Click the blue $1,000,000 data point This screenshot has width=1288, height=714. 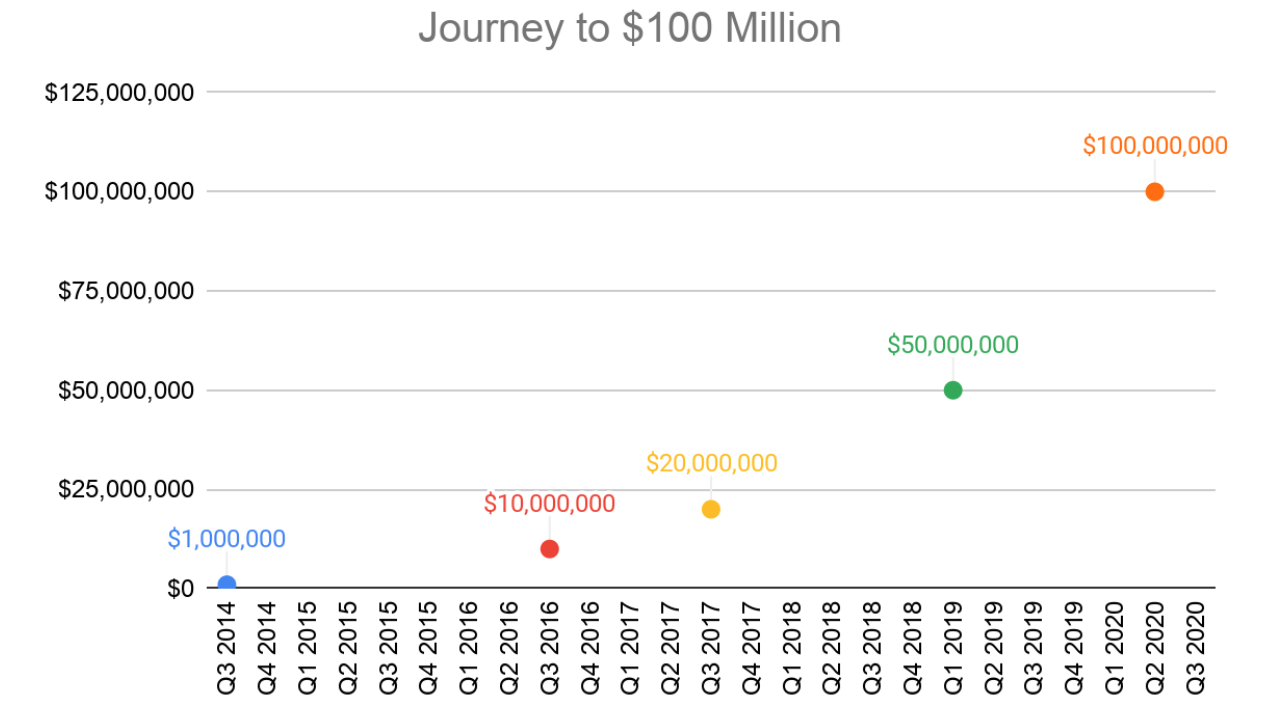(227, 585)
